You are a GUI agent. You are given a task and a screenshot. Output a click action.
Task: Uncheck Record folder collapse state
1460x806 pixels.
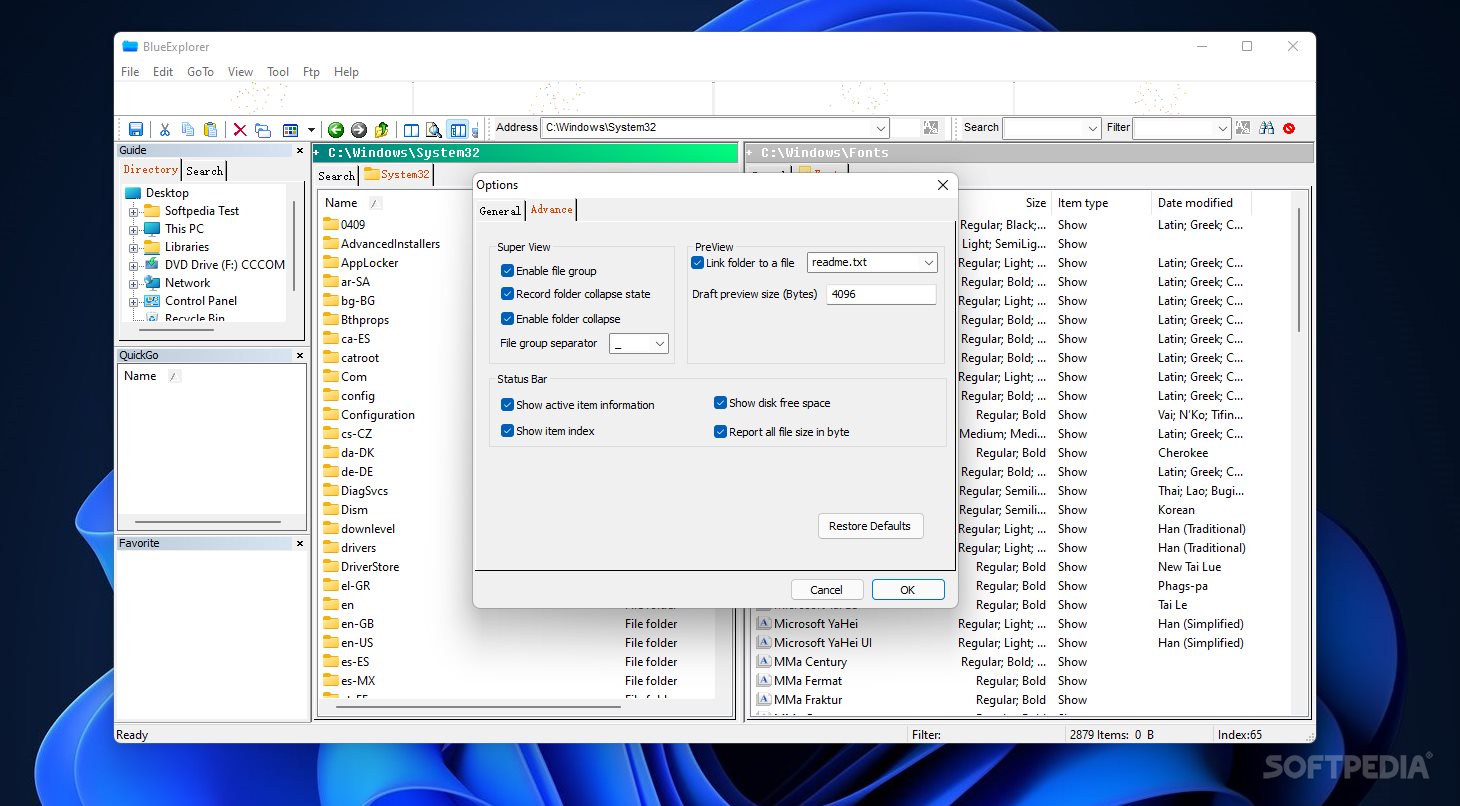click(x=507, y=294)
